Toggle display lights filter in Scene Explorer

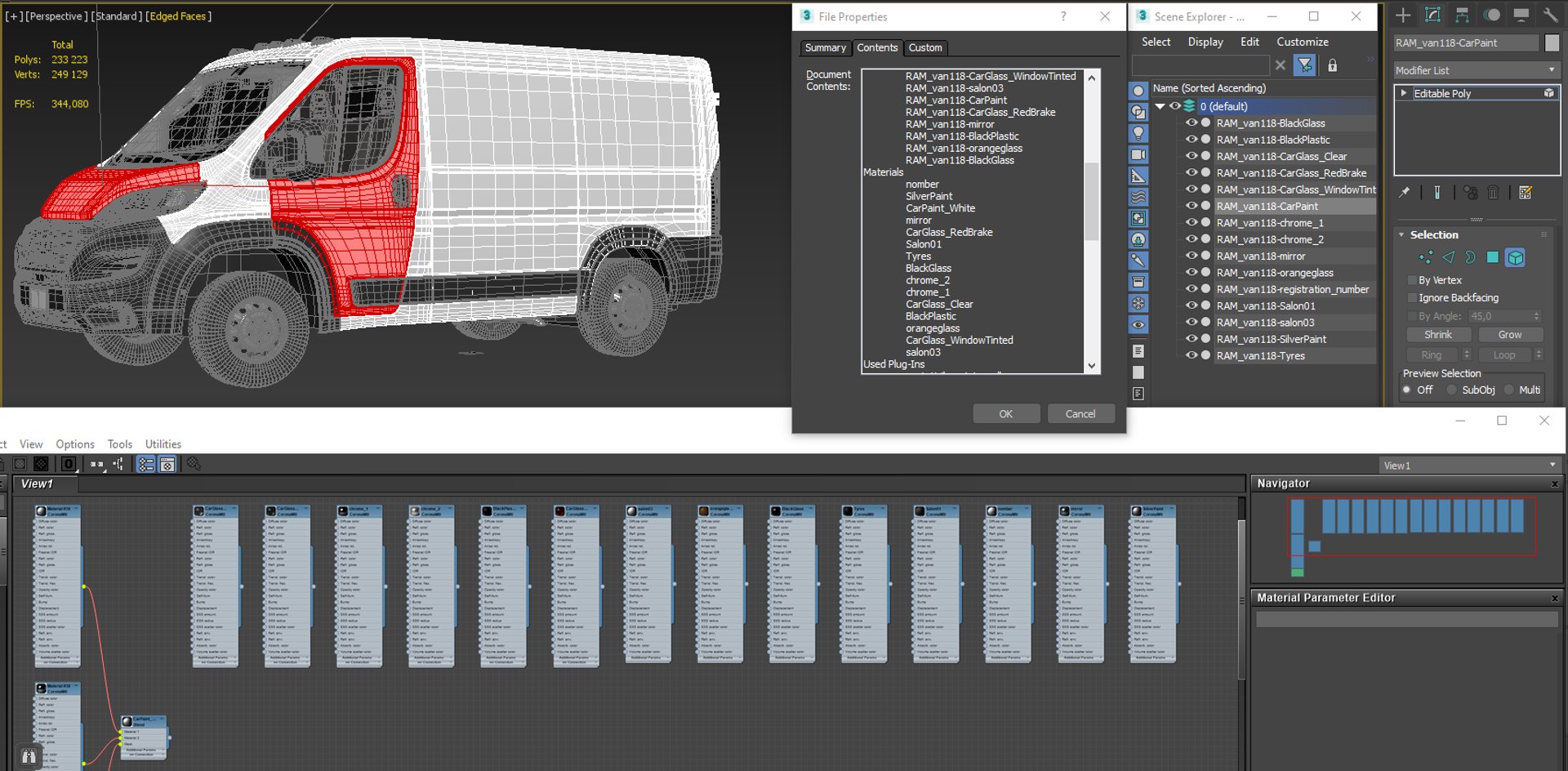click(1138, 133)
